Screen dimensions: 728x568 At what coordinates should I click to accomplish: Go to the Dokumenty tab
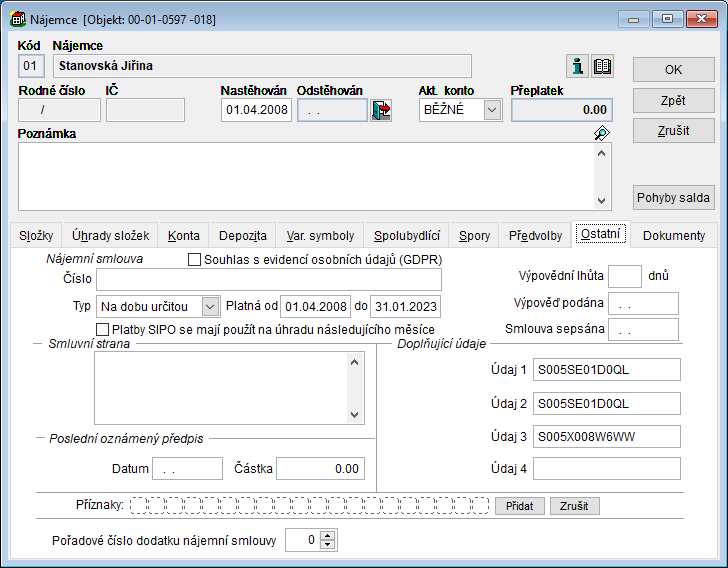[673, 236]
